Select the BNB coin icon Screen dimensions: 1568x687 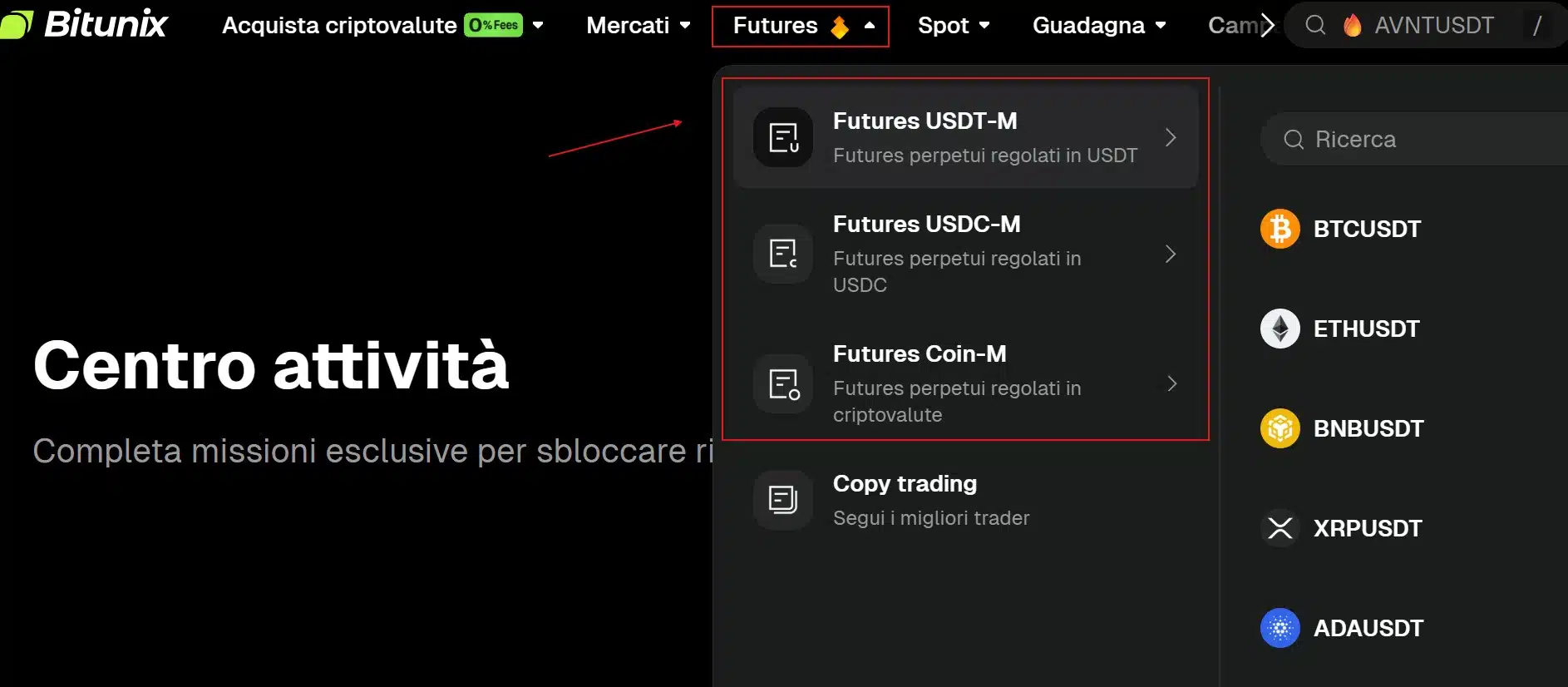1280,428
